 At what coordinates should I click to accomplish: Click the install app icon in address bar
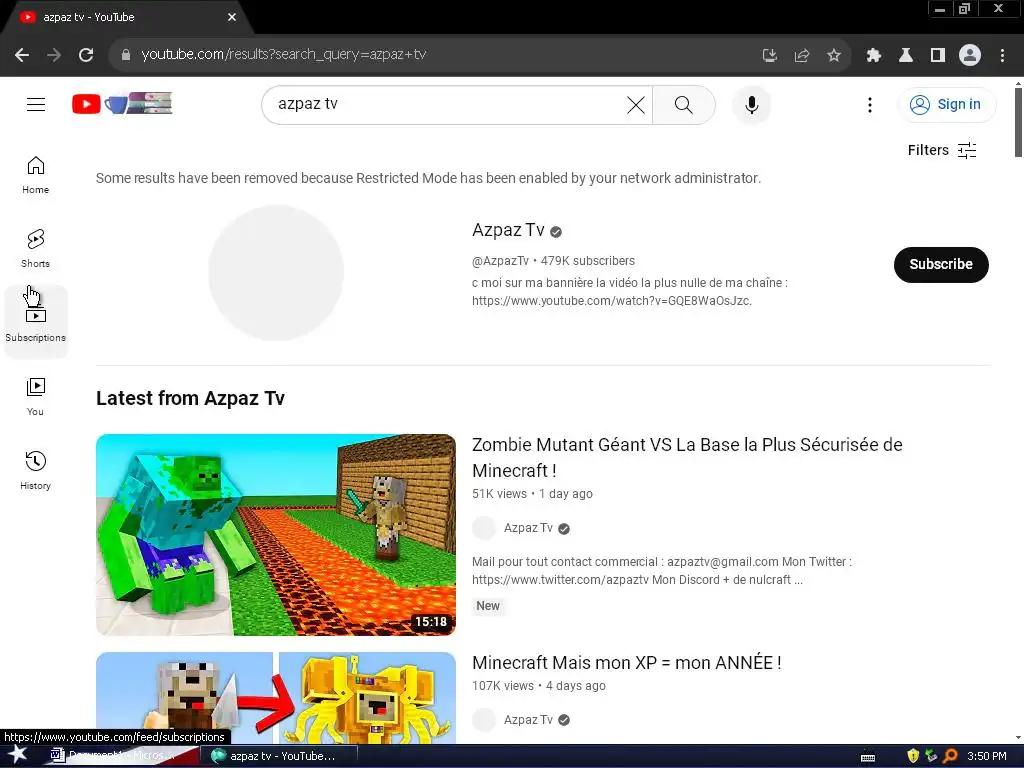click(770, 56)
